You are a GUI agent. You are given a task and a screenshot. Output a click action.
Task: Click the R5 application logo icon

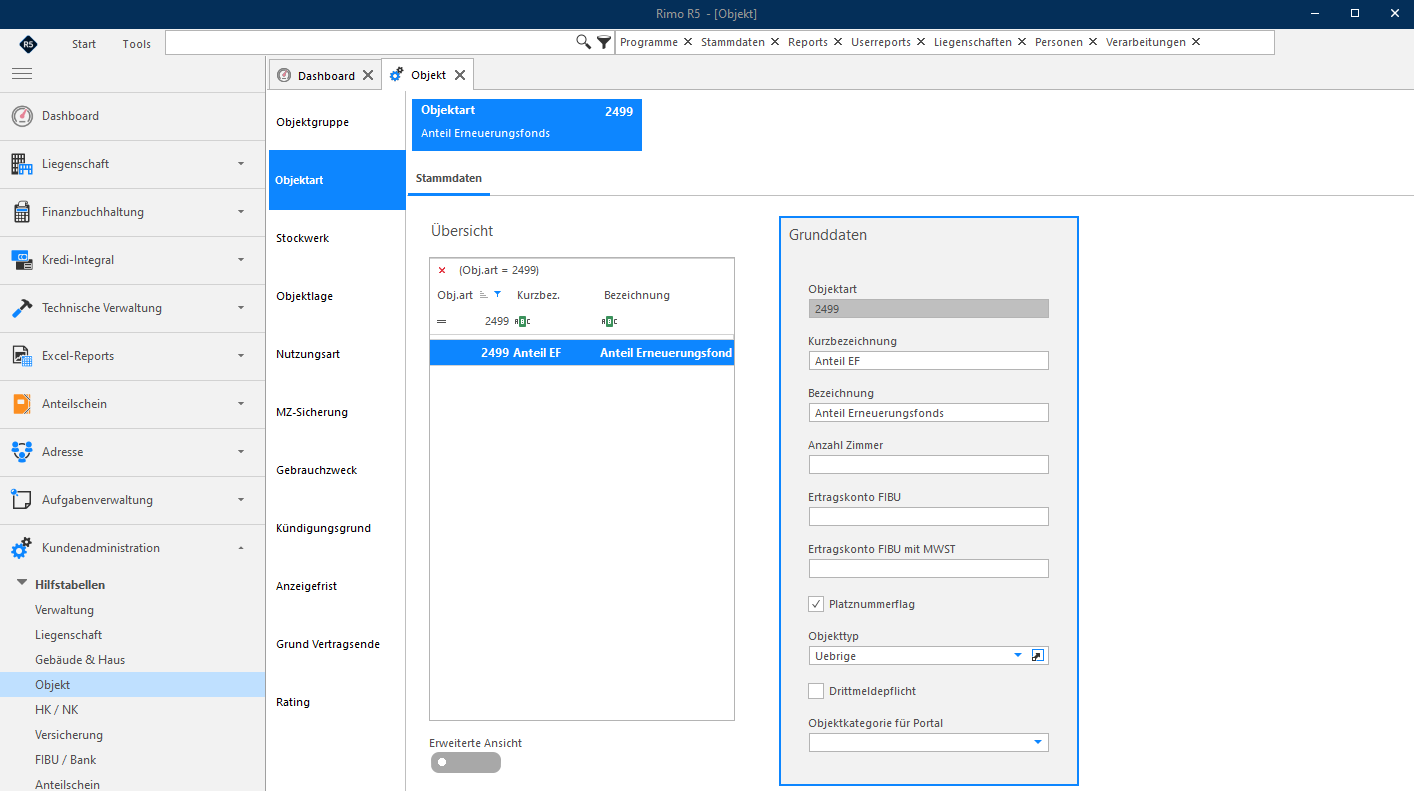[28, 43]
